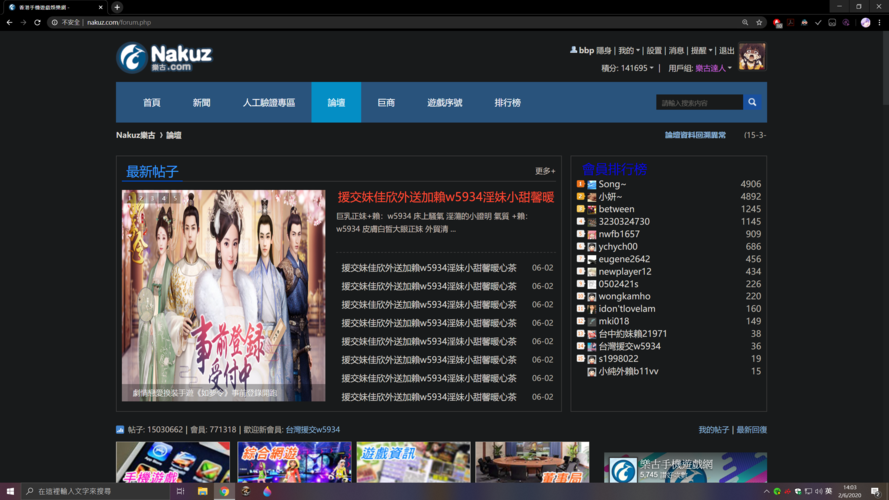Click the browser back arrow
Screen dimensions: 889x500
[9, 22]
